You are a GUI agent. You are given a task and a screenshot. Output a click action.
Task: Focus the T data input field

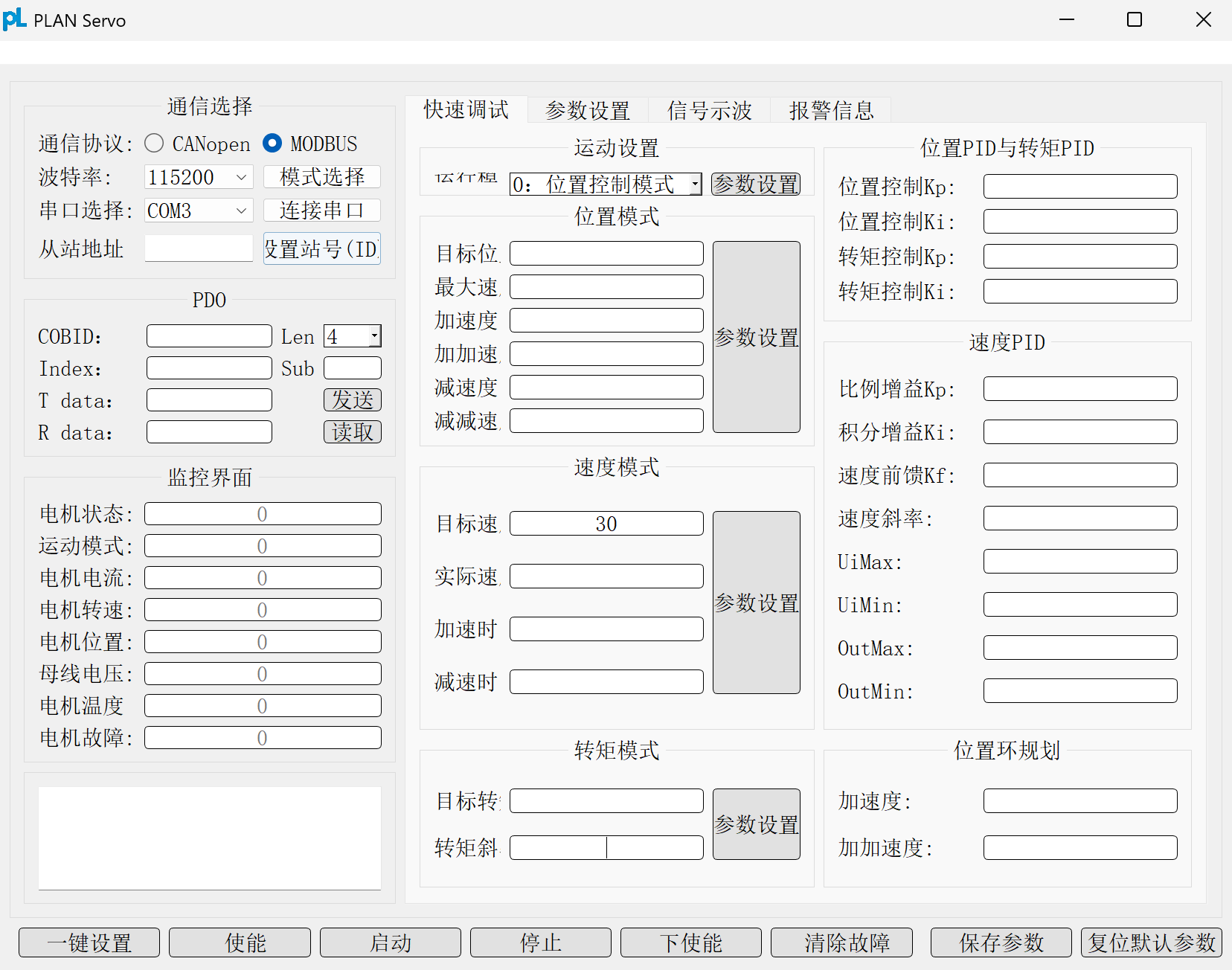pyautogui.click(x=209, y=400)
